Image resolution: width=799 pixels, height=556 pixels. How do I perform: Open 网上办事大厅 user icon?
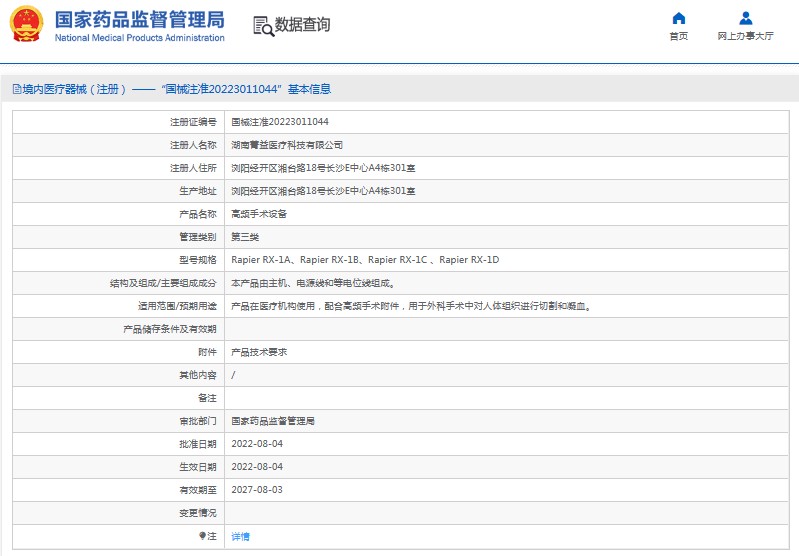(x=745, y=18)
